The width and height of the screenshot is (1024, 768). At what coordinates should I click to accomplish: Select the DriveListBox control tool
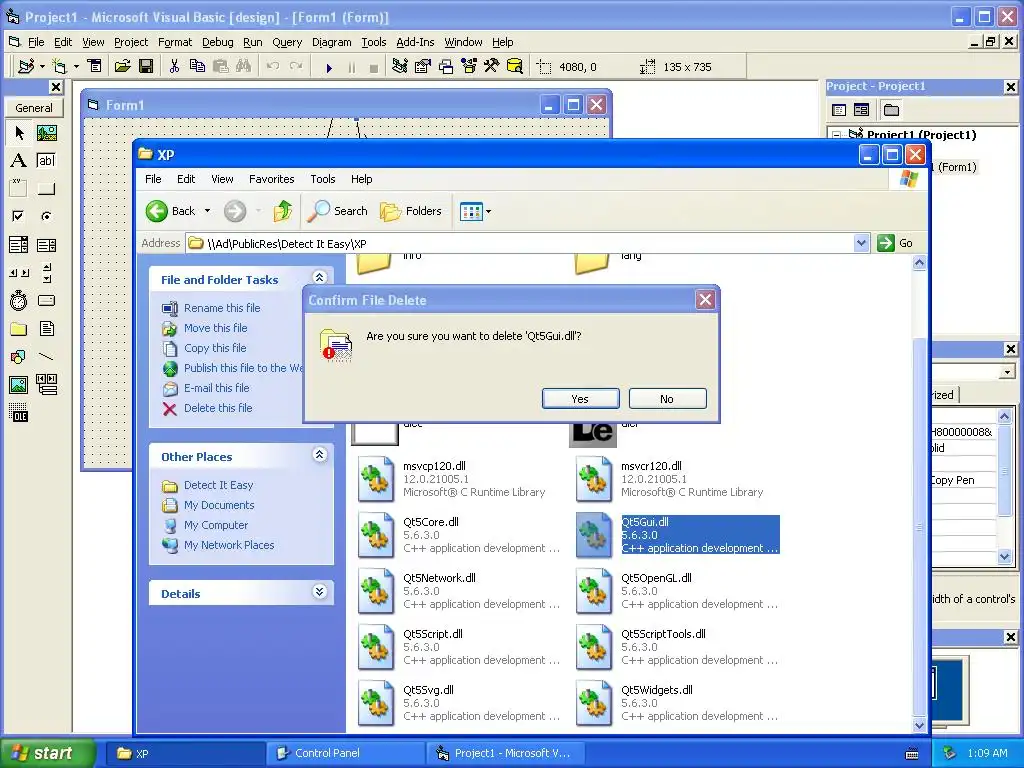[x=46, y=300]
